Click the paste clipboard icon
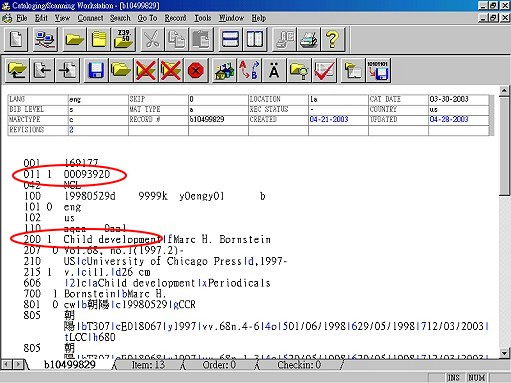 [x=201, y=39]
